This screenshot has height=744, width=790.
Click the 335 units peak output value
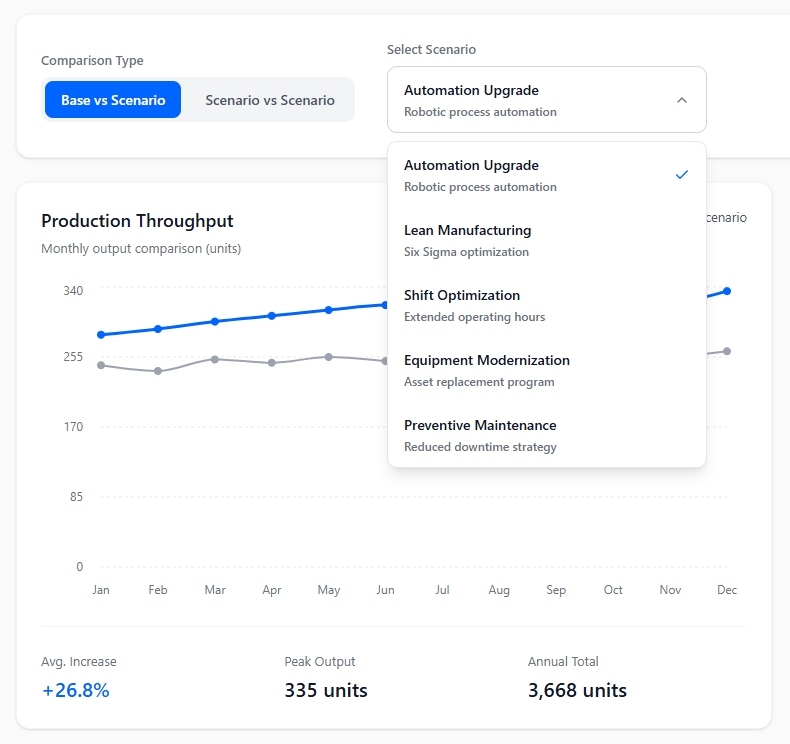(x=326, y=690)
